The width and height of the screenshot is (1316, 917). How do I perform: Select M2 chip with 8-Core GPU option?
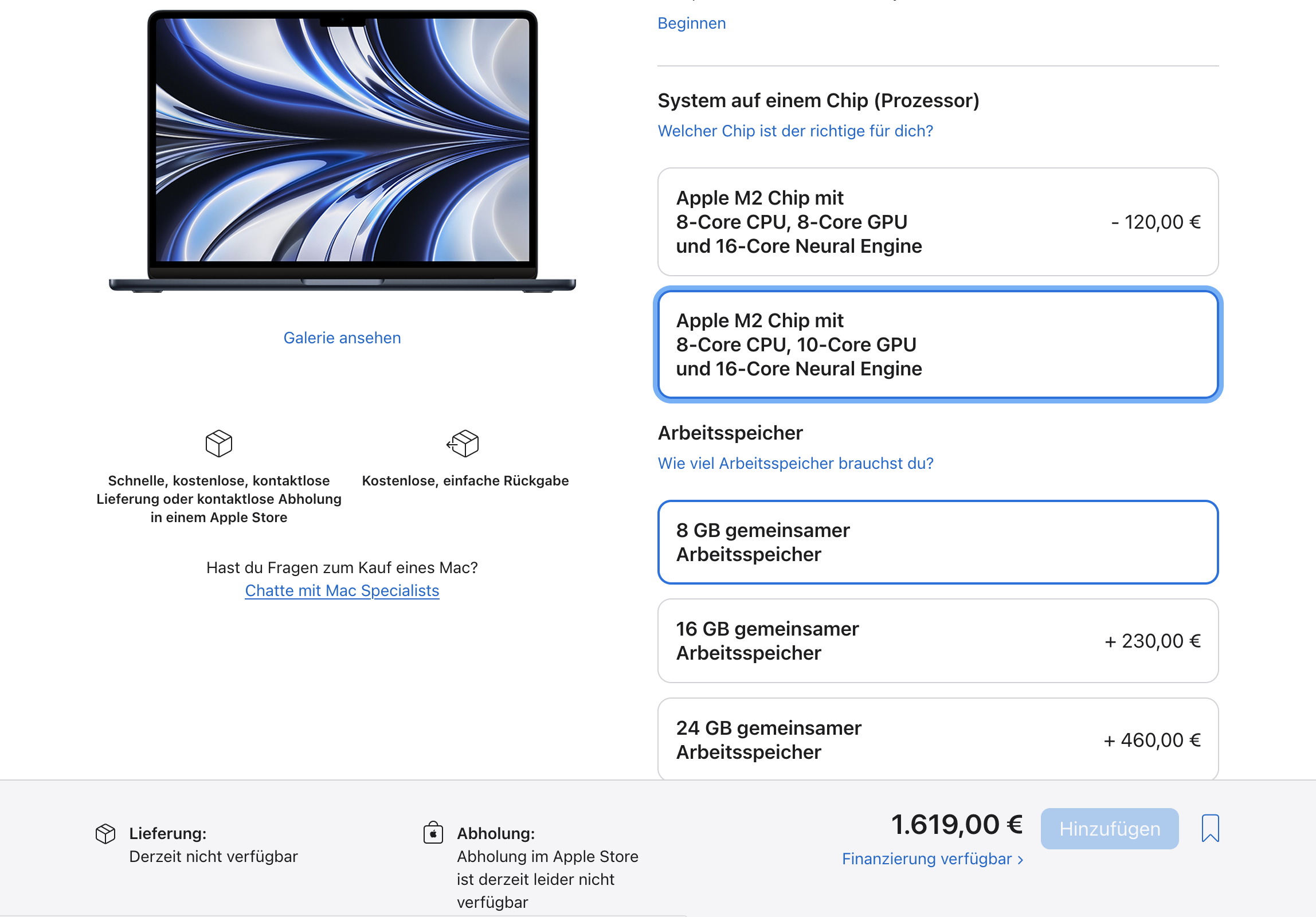(x=938, y=222)
